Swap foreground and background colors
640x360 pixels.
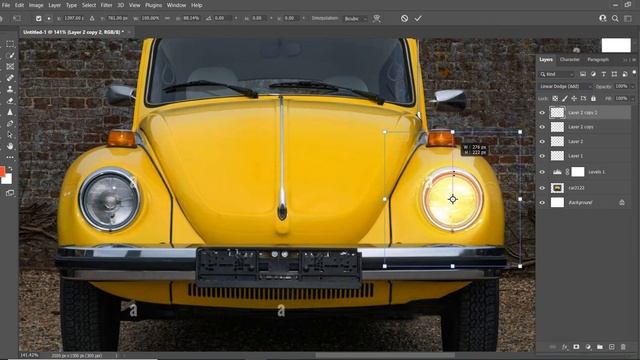[x=10, y=168]
